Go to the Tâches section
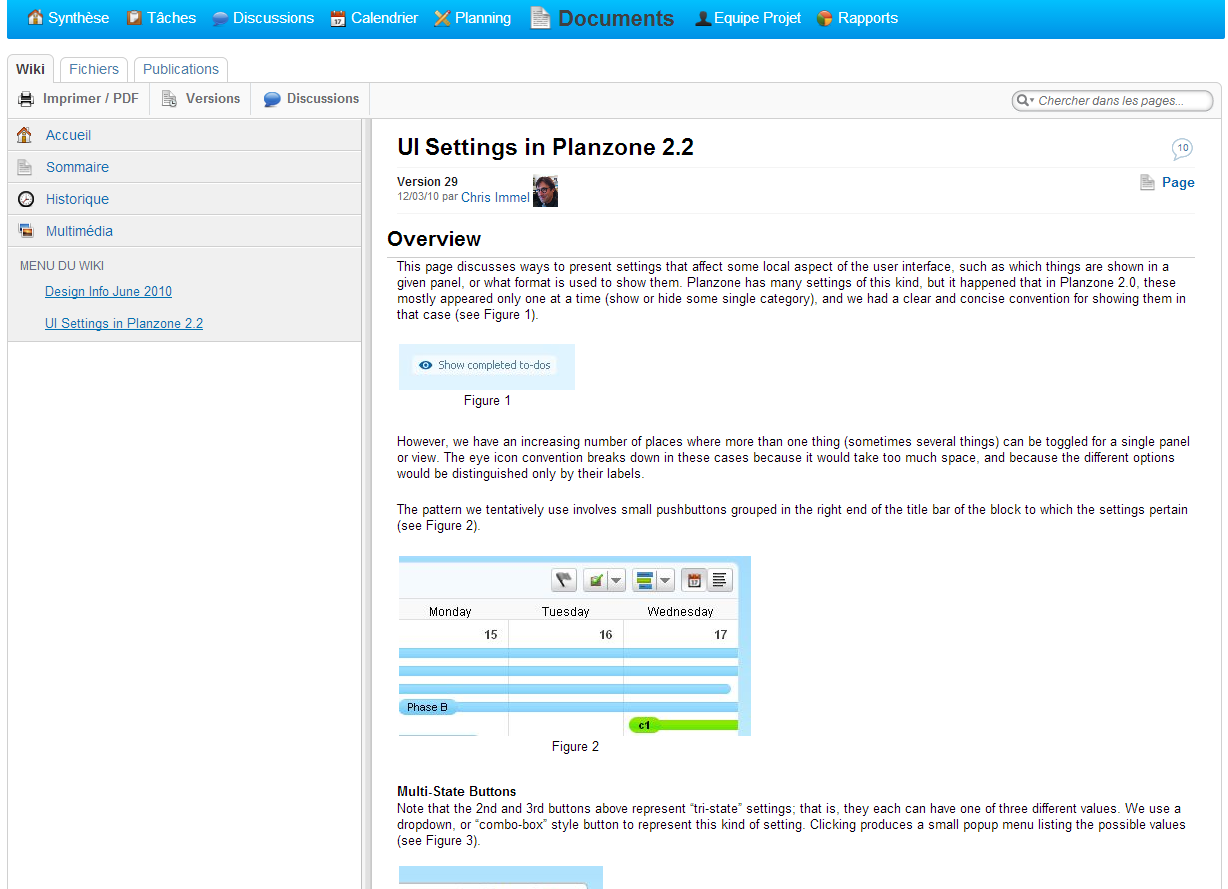 coord(161,18)
